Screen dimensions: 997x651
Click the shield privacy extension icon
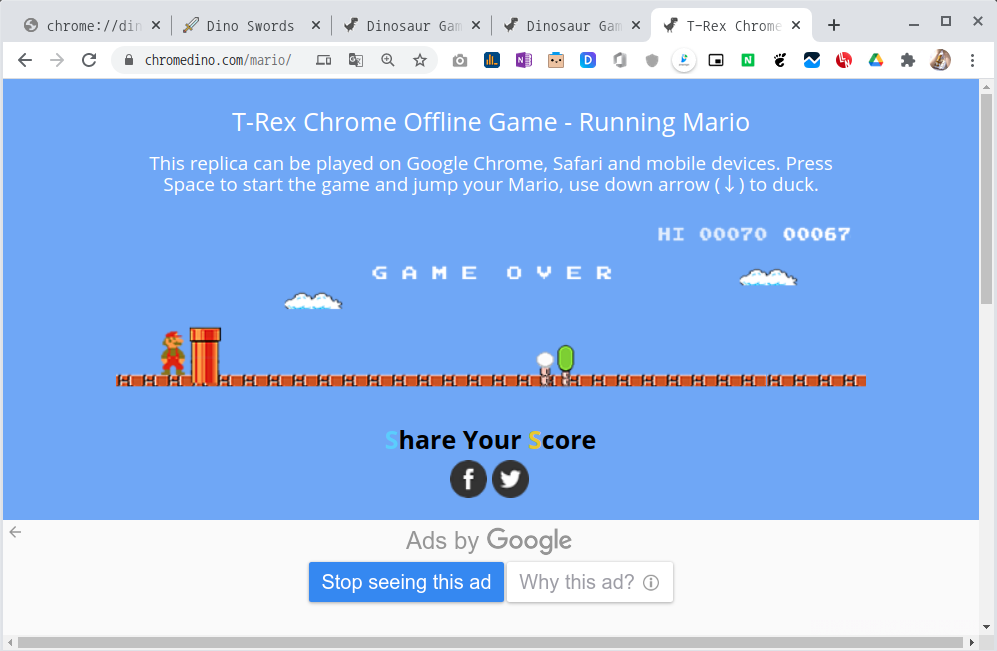point(651,60)
